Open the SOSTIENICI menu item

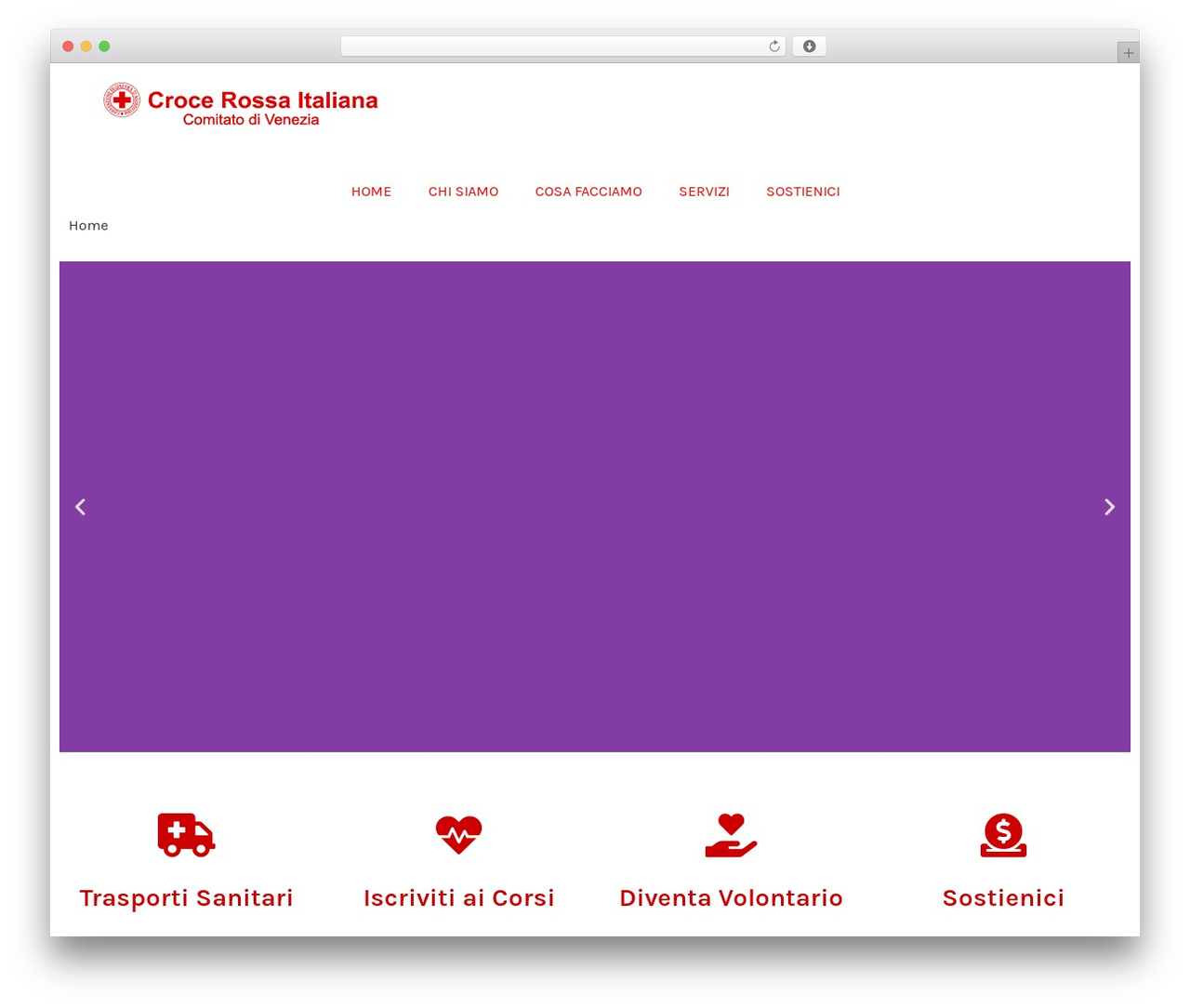point(803,192)
